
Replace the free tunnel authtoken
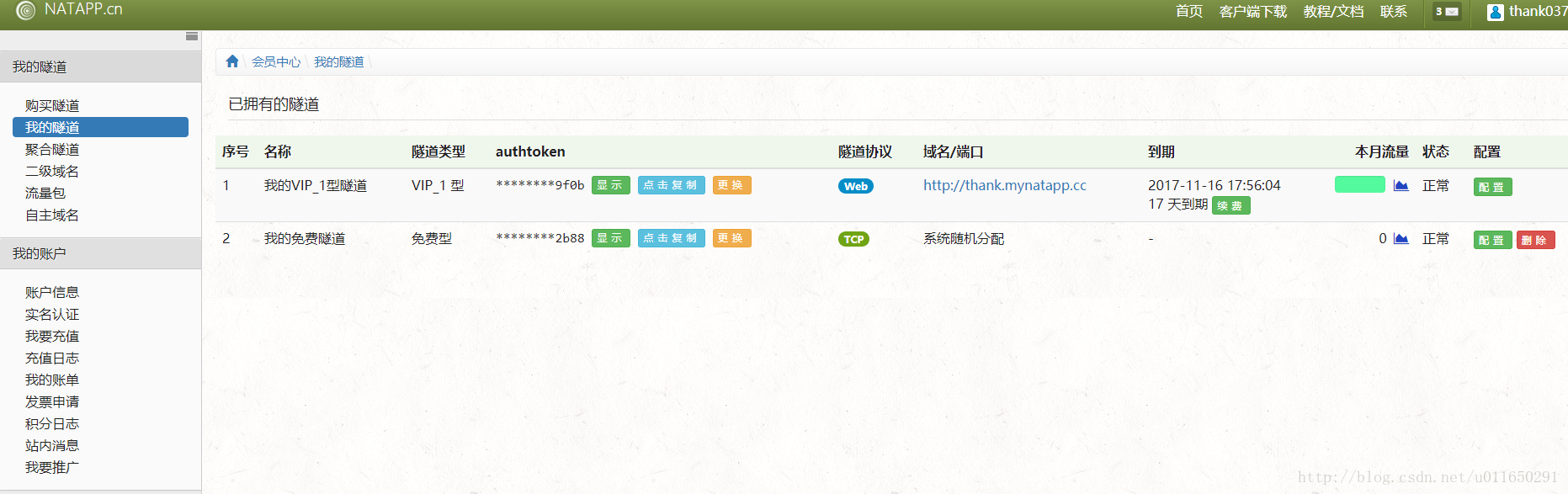[x=731, y=238]
